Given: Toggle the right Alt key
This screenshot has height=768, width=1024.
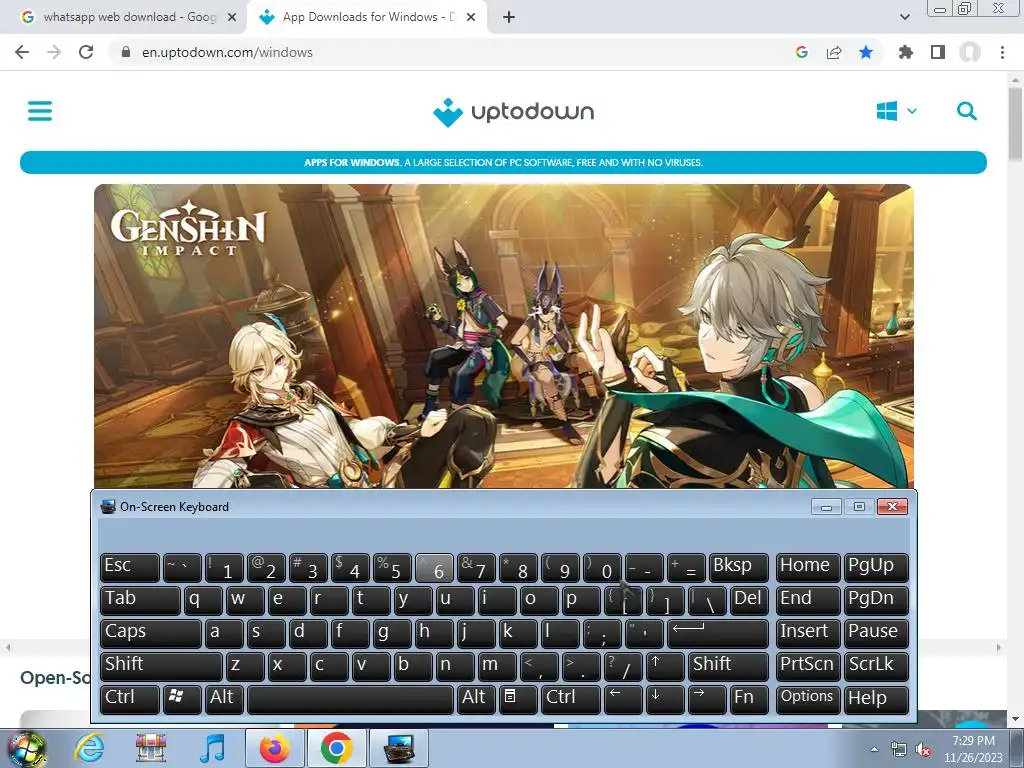Looking at the screenshot, I should (476, 699).
